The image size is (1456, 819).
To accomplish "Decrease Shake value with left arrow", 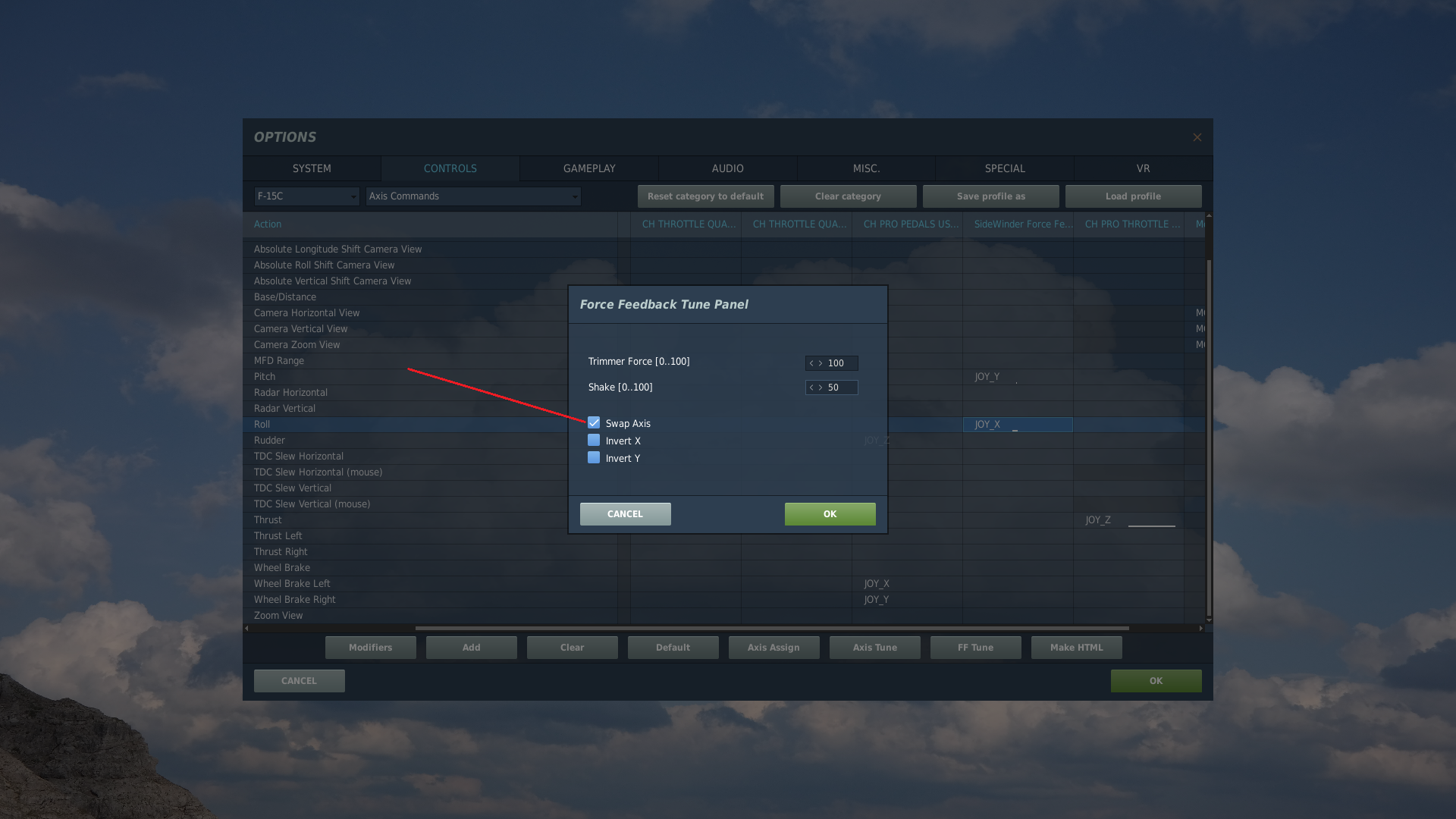I will pyautogui.click(x=811, y=388).
